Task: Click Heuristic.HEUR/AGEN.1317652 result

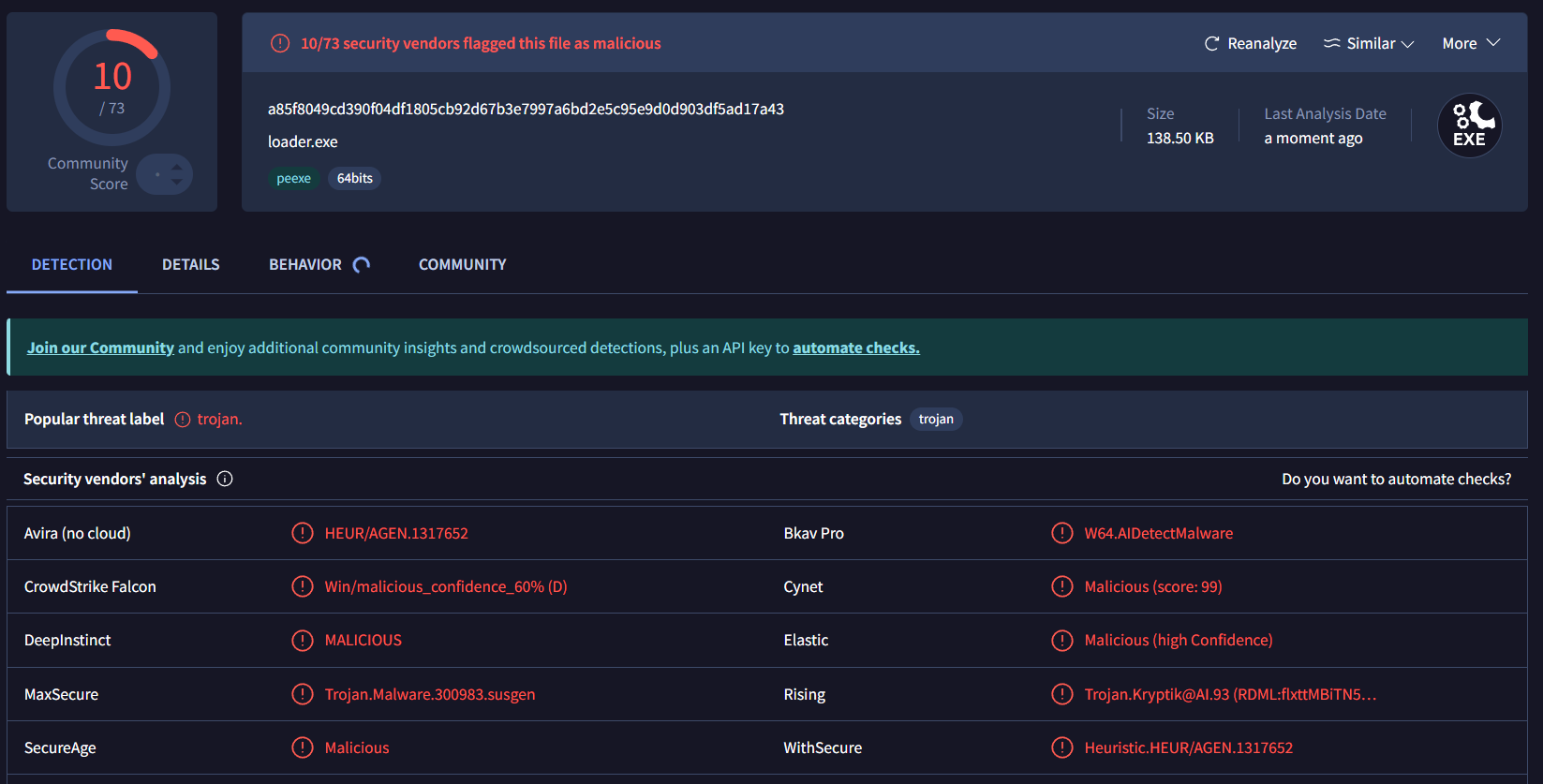Action: 1189,747
